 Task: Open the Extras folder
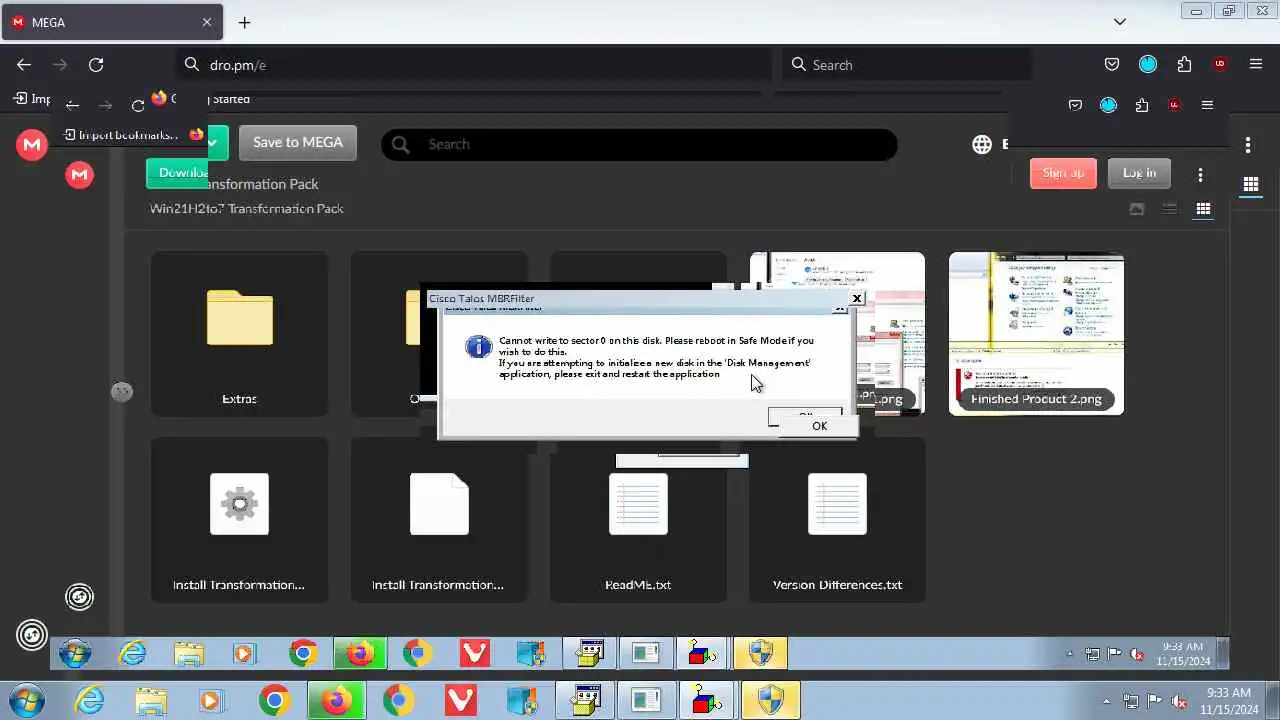[239, 334]
